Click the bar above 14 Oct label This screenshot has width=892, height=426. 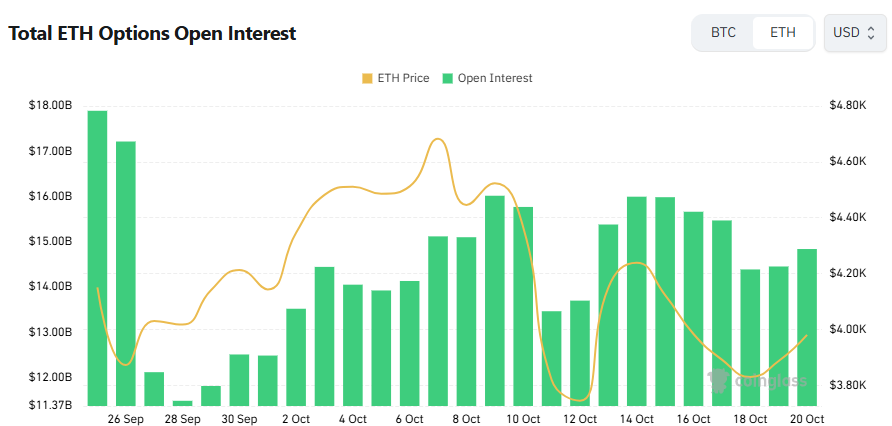(637, 300)
